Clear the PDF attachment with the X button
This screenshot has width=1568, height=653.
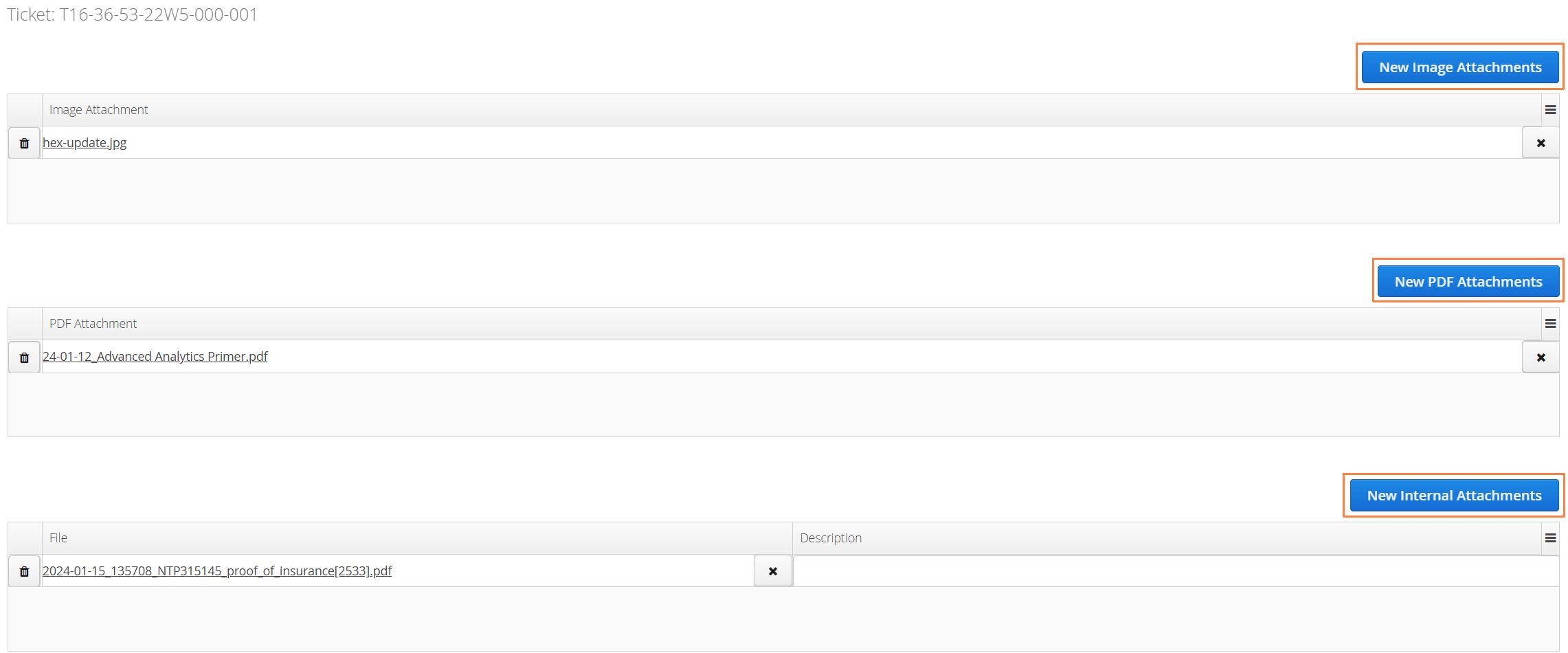1541,357
